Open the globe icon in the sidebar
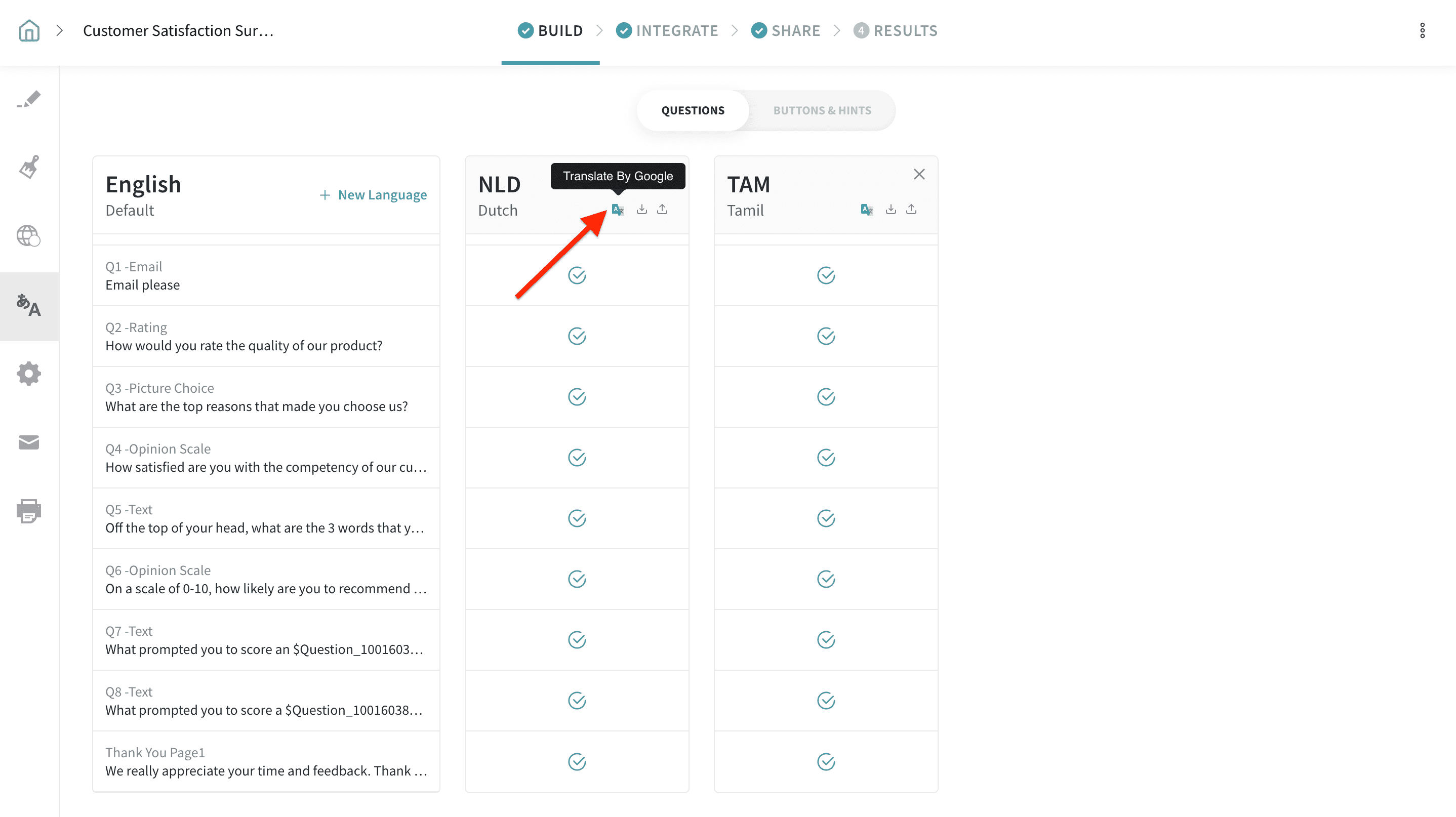The image size is (1456, 817). coord(29,235)
